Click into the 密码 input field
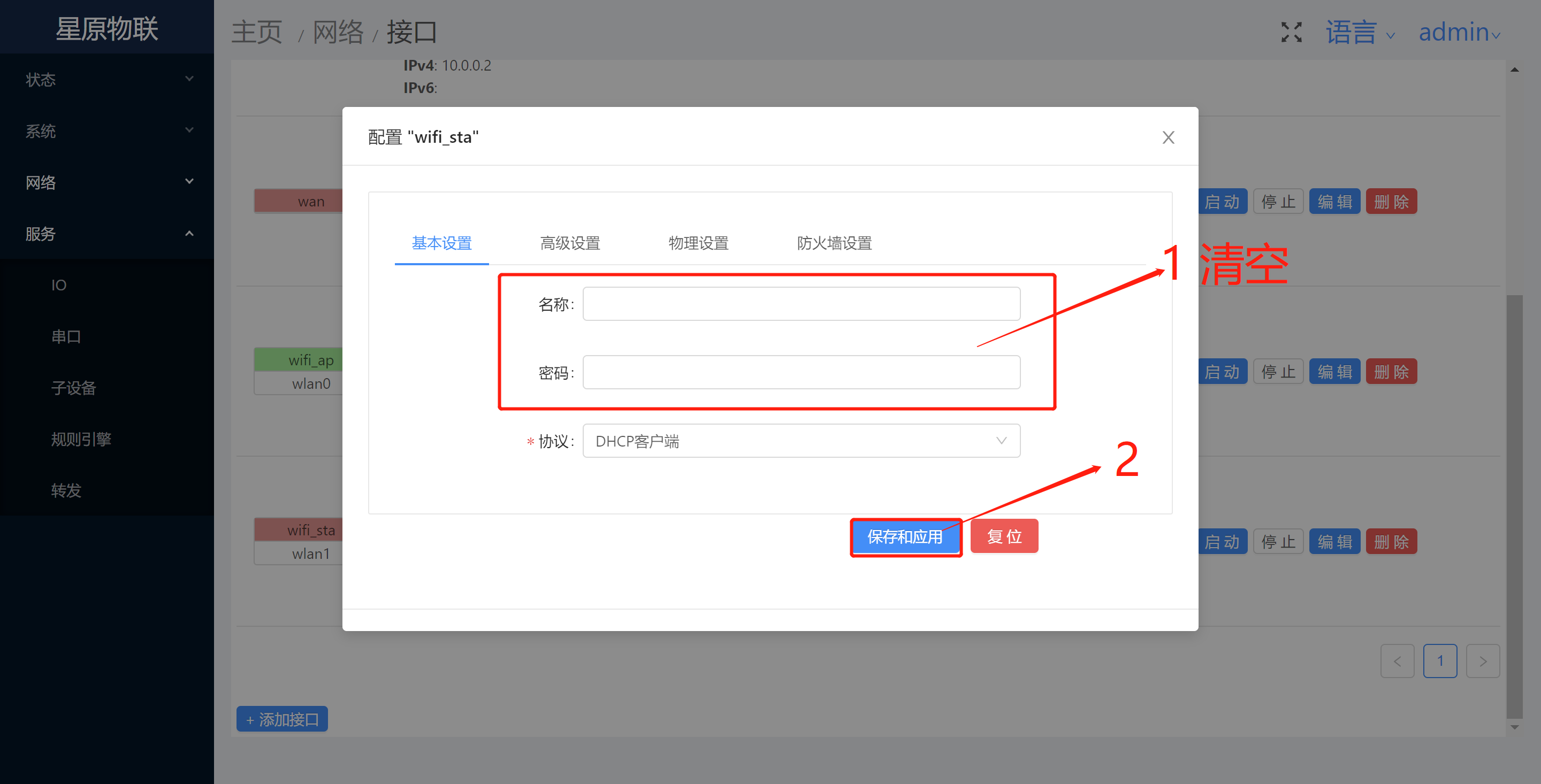The width and height of the screenshot is (1541, 784). tap(801, 373)
